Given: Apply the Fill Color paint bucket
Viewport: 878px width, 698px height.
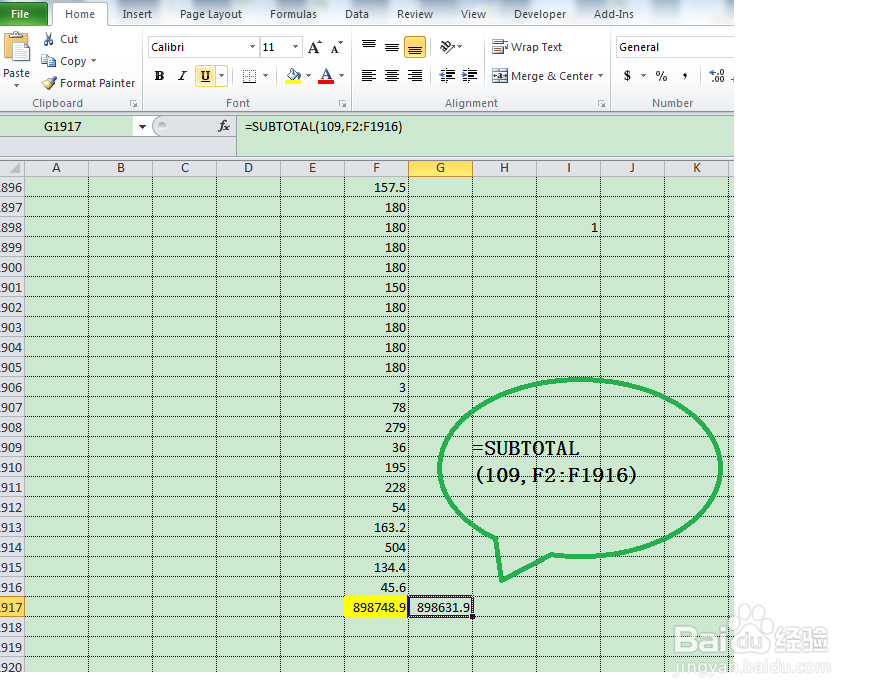Looking at the screenshot, I should tap(293, 76).
